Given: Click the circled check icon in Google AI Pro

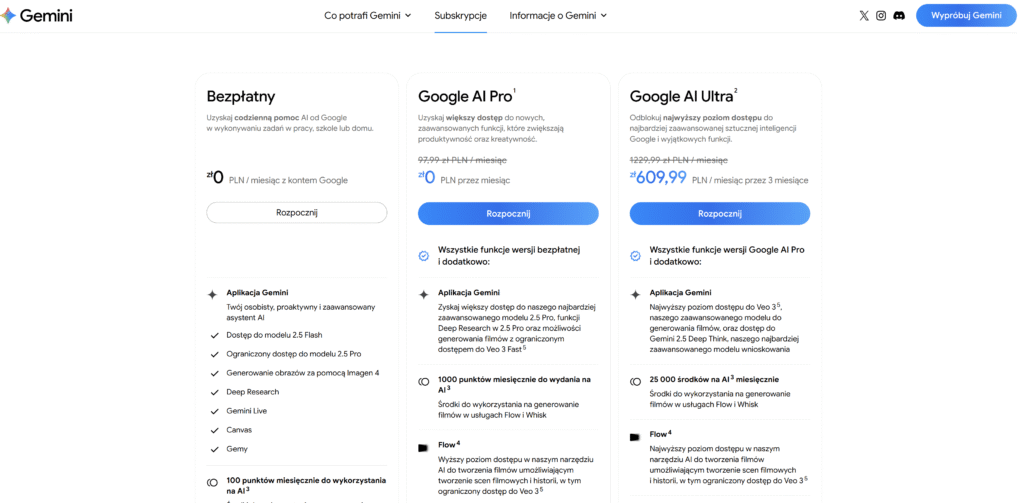Looking at the screenshot, I should coord(423,255).
